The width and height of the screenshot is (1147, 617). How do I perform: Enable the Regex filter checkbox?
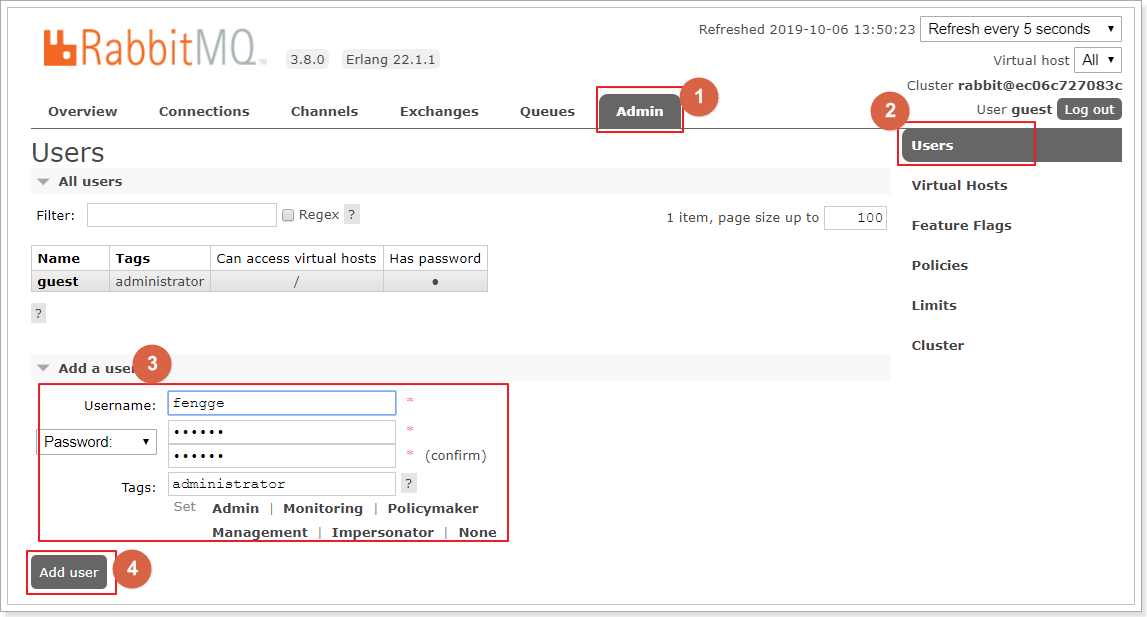[x=288, y=215]
